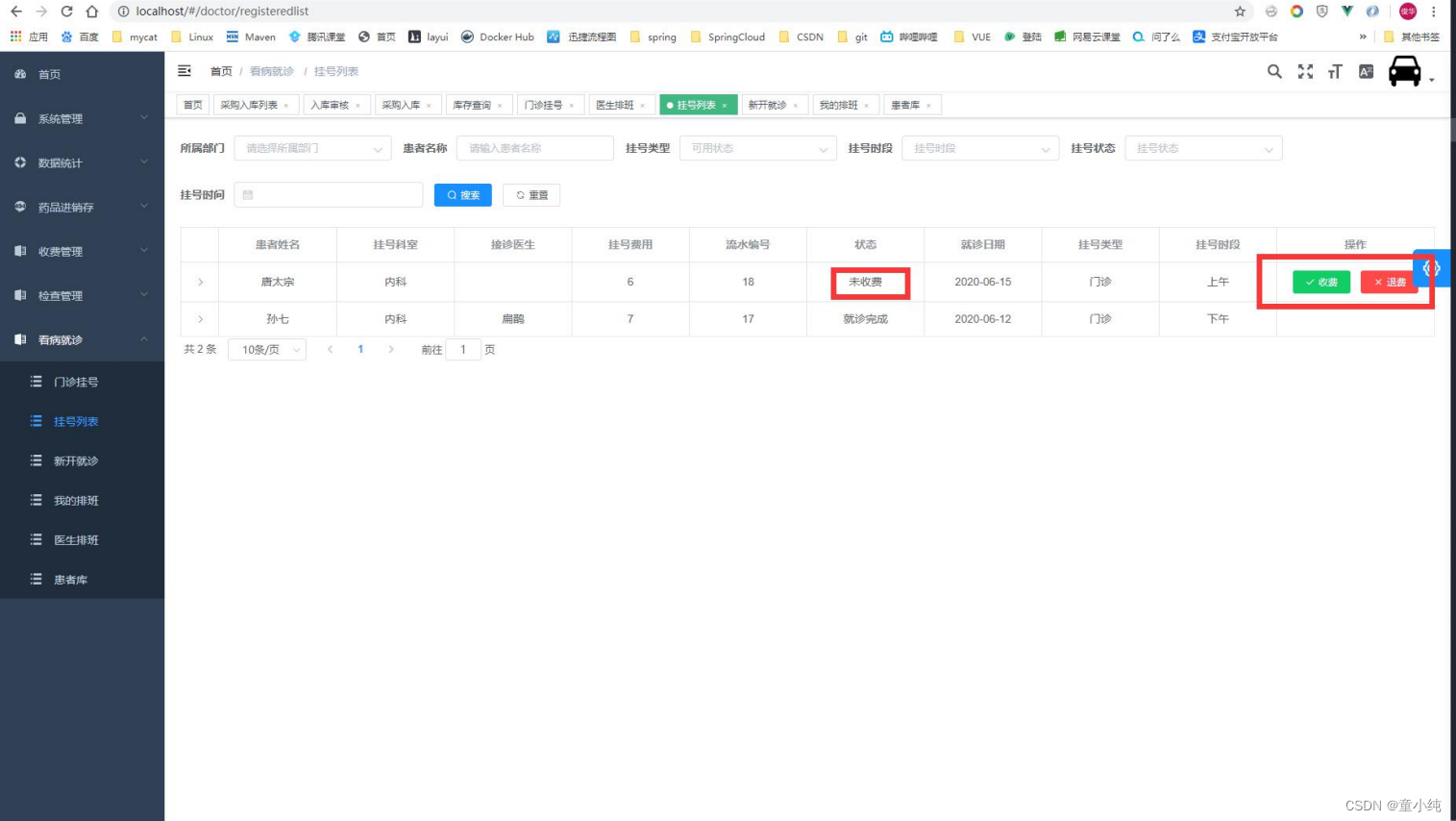The image size is (1456, 821).
Task: Close the active 挂号列表 tab
Action: click(x=725, y=106)
